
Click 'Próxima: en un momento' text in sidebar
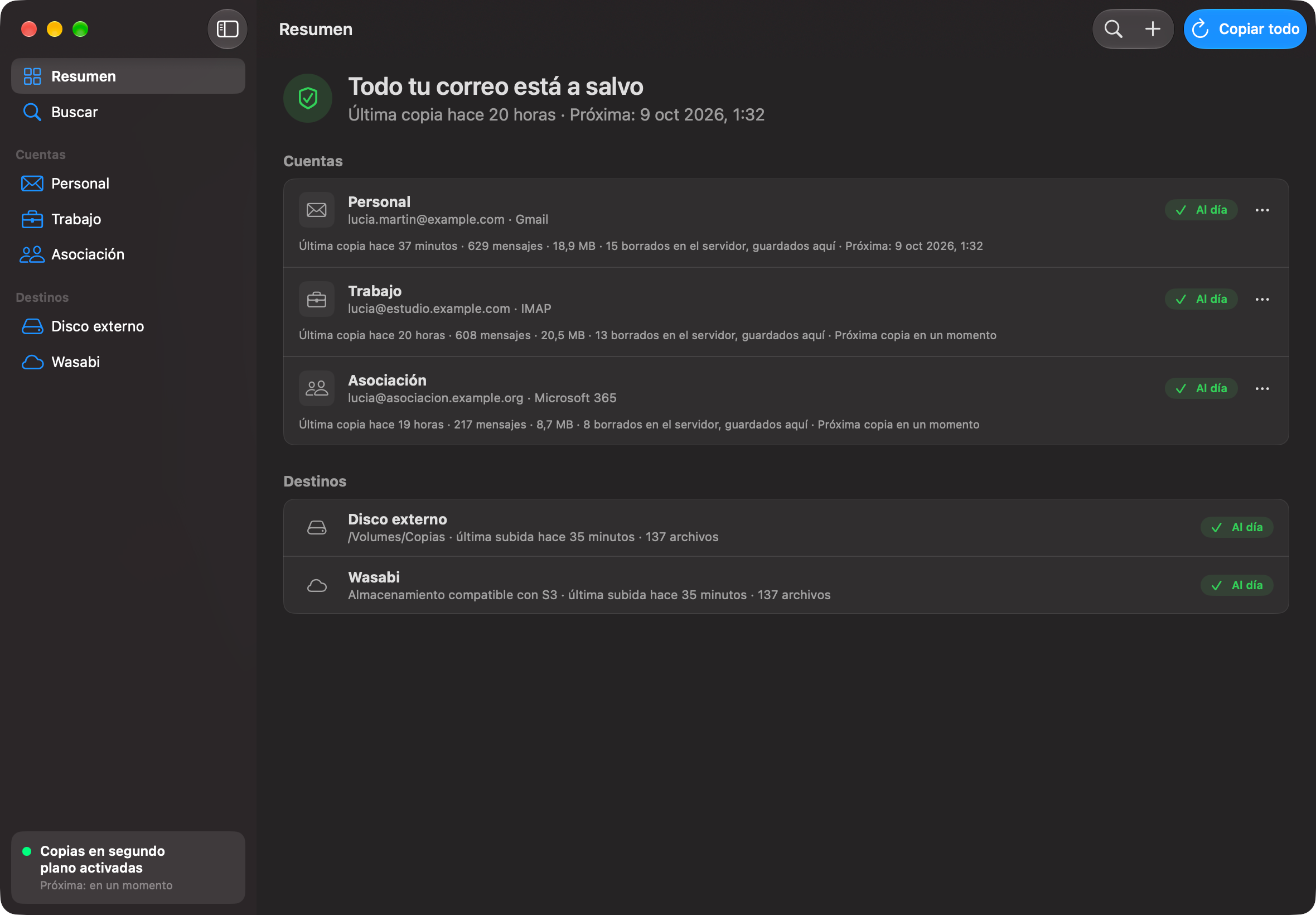coord(107,885)
